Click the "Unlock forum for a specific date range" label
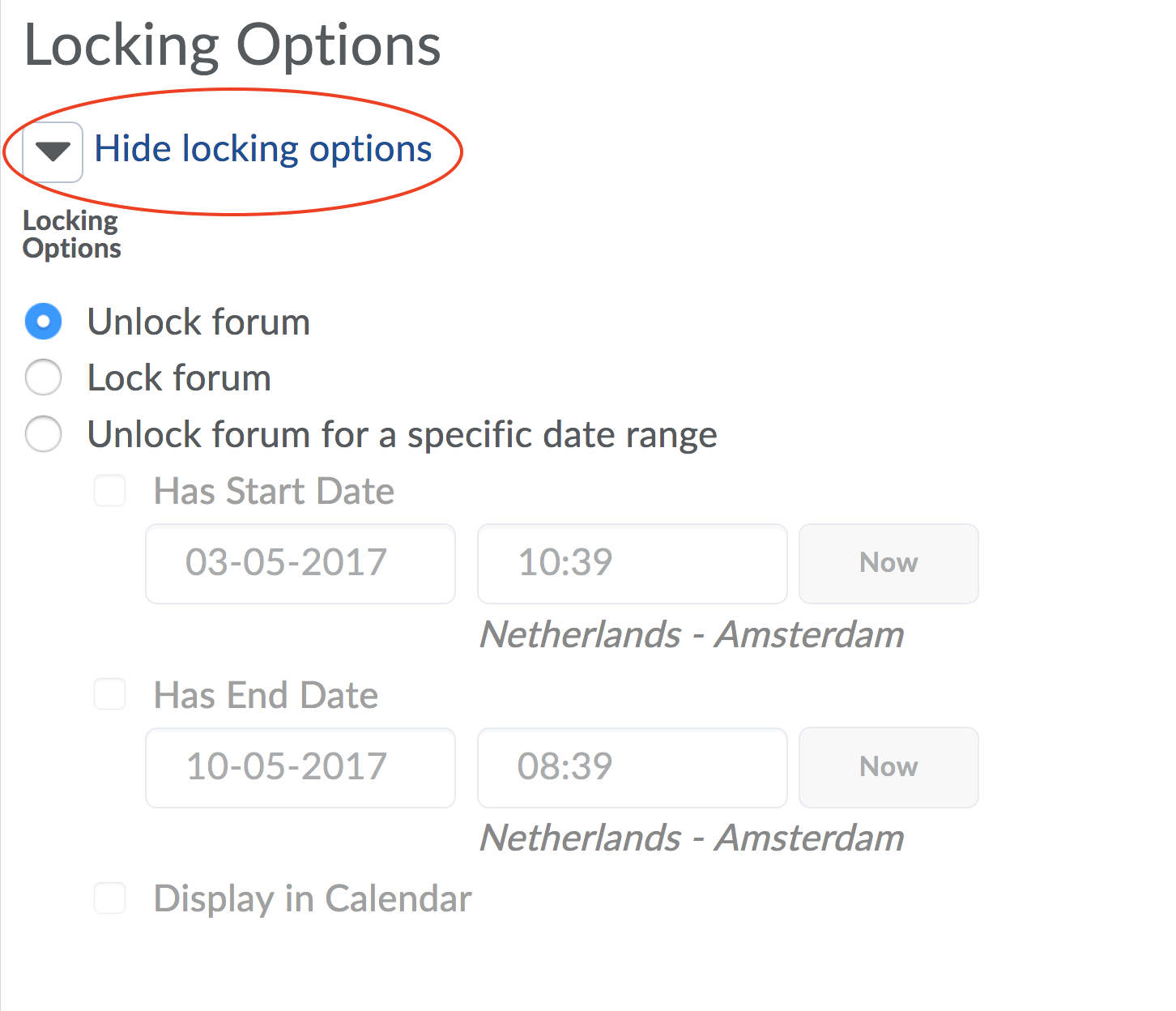The height and width of the screenshot is (1011, 1176). tap(402, 435)
